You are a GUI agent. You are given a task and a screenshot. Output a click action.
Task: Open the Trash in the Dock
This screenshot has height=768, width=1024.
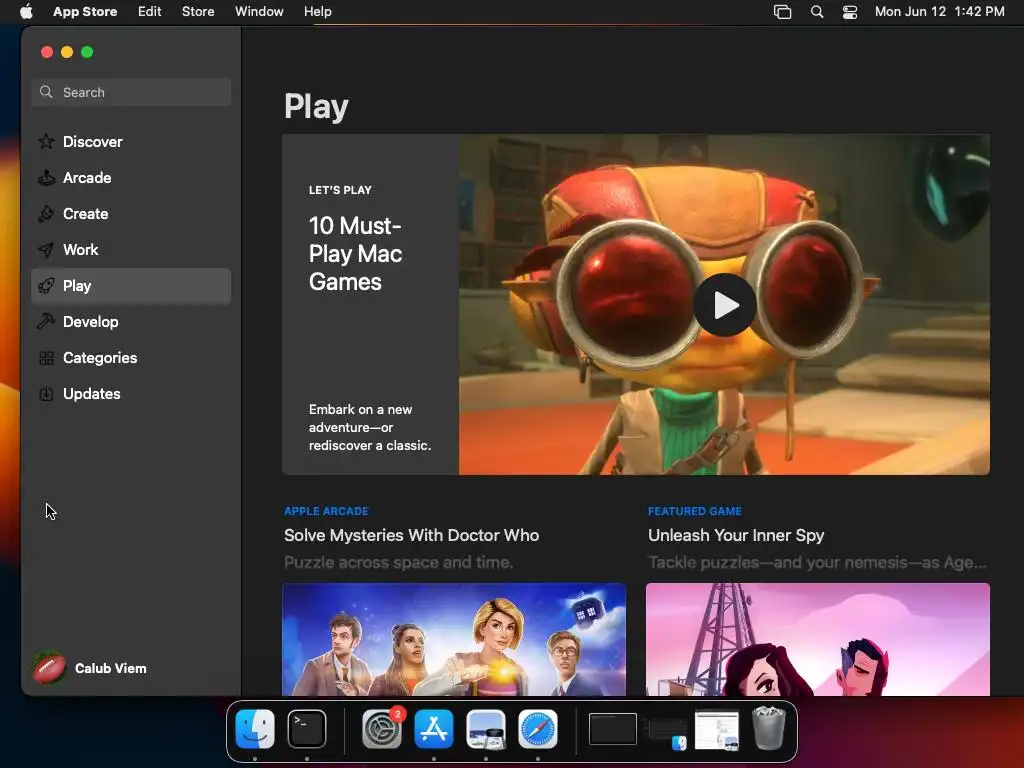pyautogui.click(x=769, y=729)
